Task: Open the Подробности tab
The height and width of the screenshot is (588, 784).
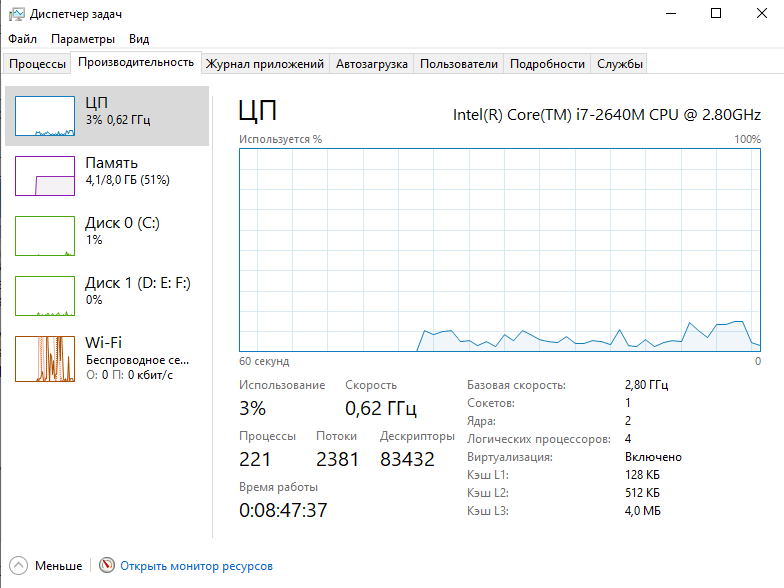Action: pyautogui.click(x=547, y=64)
